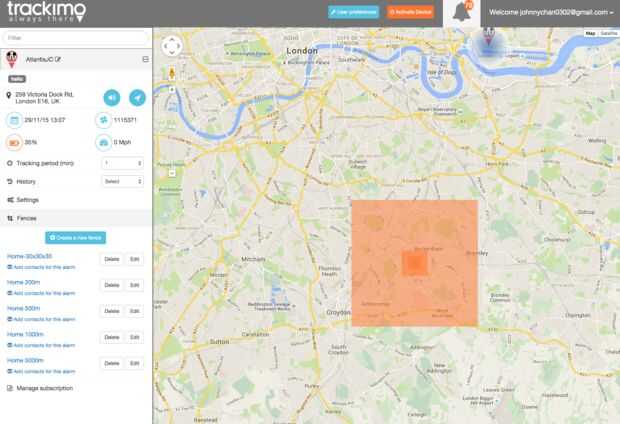
Task: Click the Street View pegman on map
Action: point(172,74)
